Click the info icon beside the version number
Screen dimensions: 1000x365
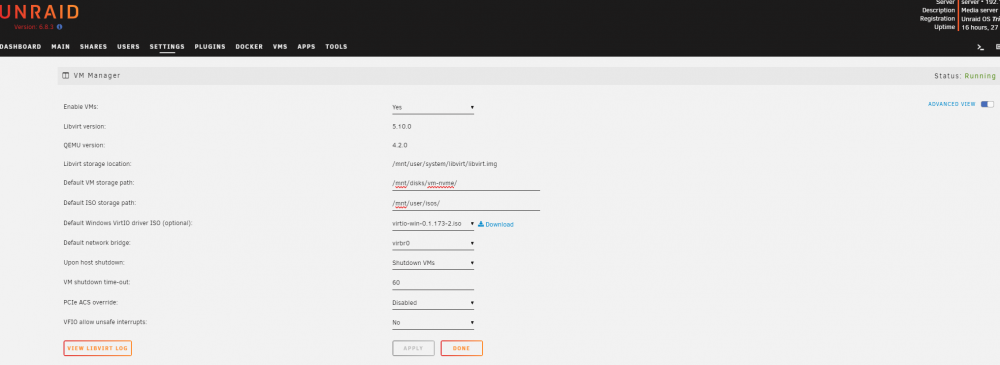click(59, 27)
